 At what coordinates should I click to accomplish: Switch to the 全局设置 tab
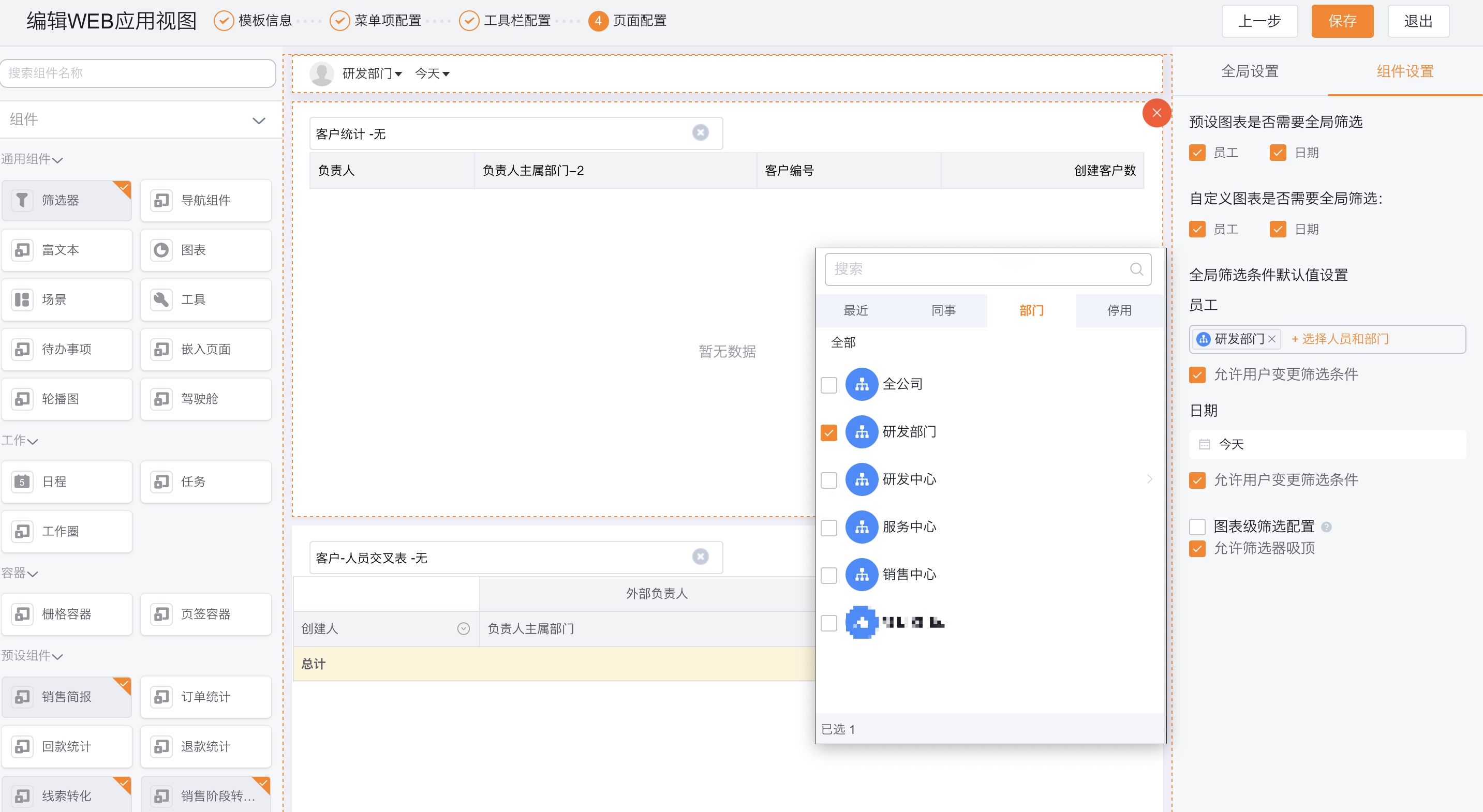pyautogui.click(x=1250, y=71)
